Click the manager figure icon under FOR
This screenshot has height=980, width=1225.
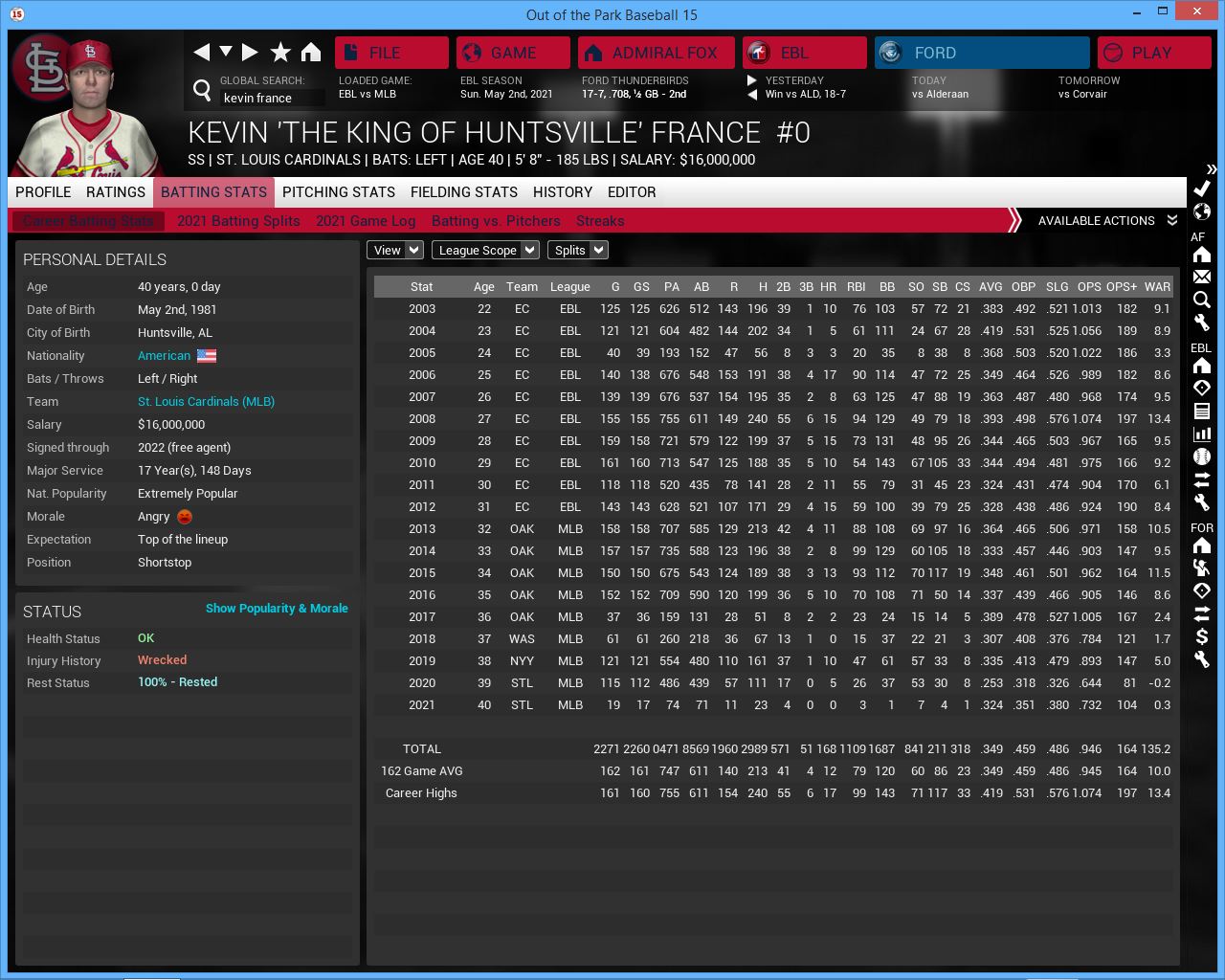click(x=1202, y=568)
